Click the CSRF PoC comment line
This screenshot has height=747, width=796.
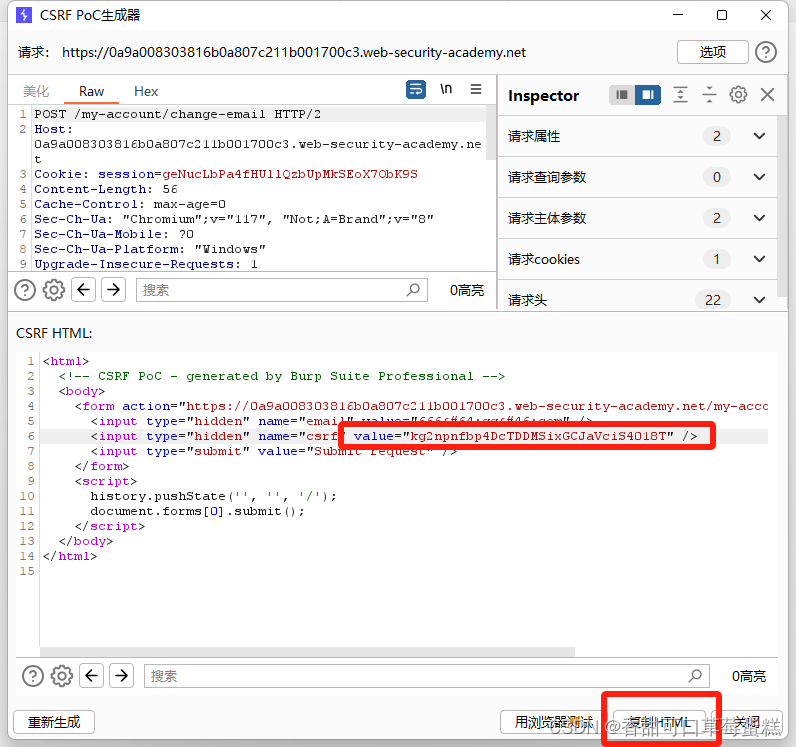pyautogui.click(x=282, y=376)
